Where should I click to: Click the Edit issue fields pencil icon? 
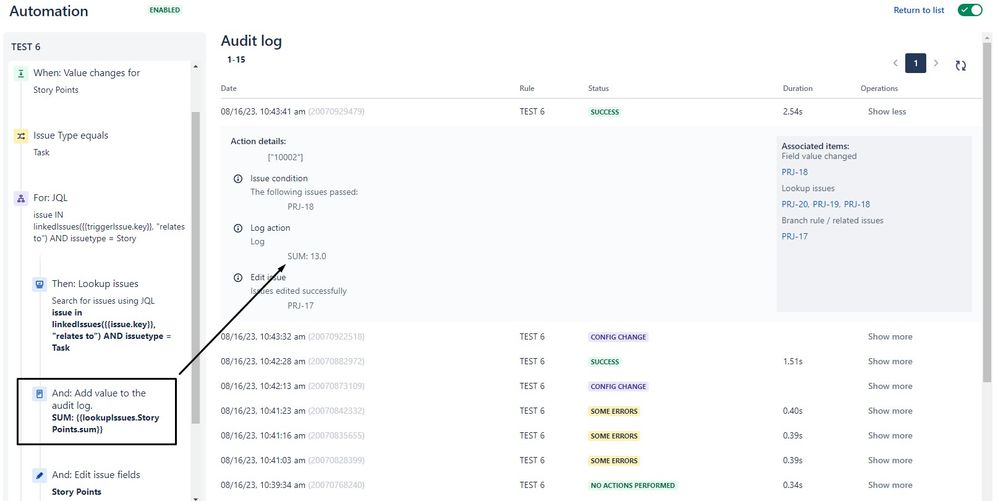click(x=40, y=475)
